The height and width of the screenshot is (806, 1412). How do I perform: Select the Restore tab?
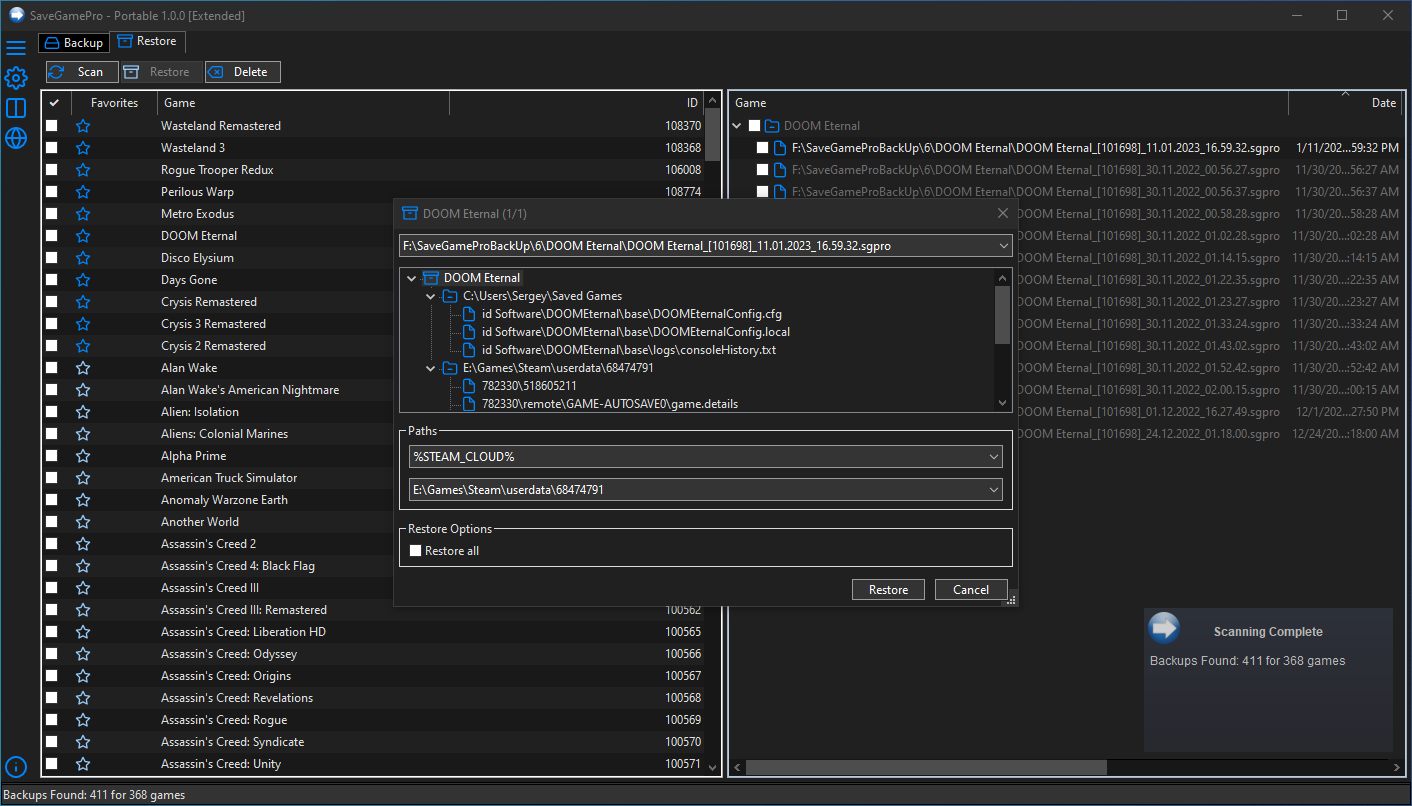(147, 42)
